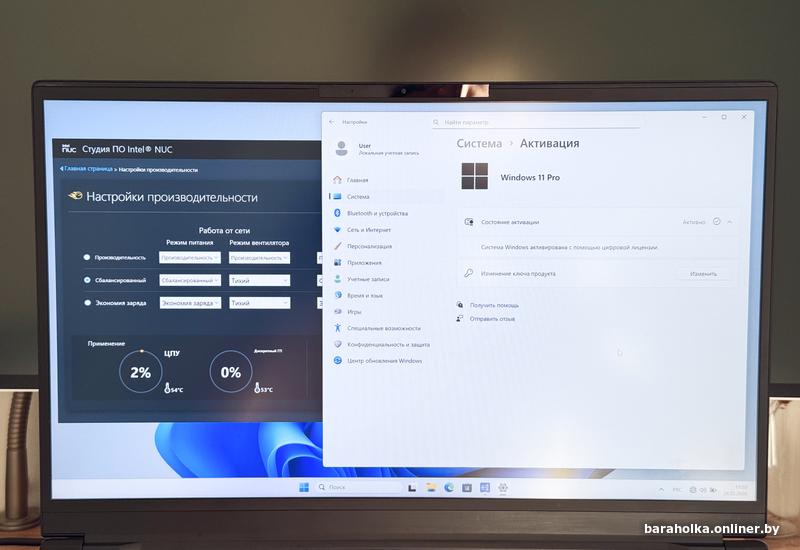The width and height of the screenshot is (800, 550).
Task: Open the Отправить отзыв link
Action: (492, 319)
